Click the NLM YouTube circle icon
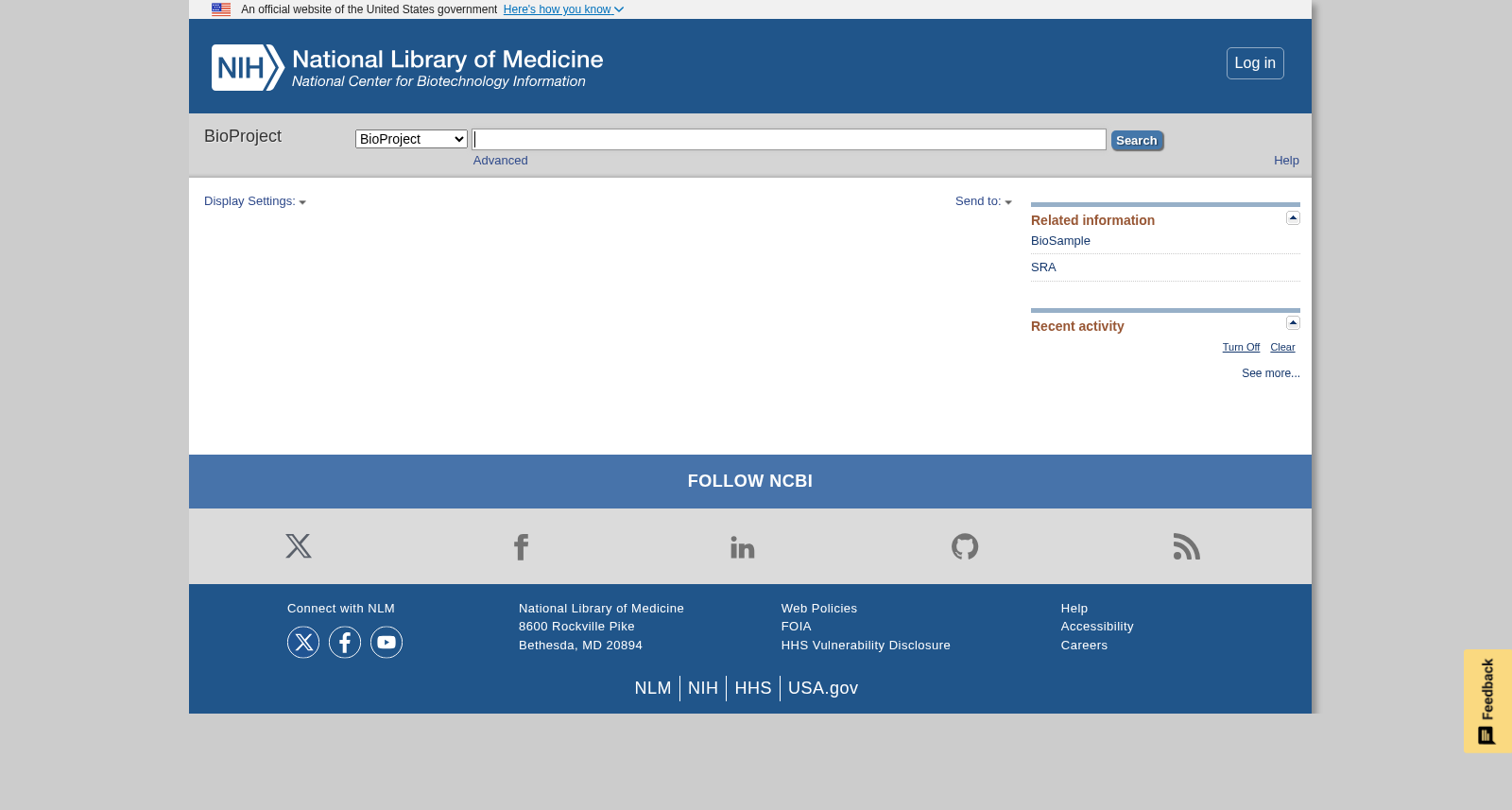The image size is (1512, 810). 387,643
